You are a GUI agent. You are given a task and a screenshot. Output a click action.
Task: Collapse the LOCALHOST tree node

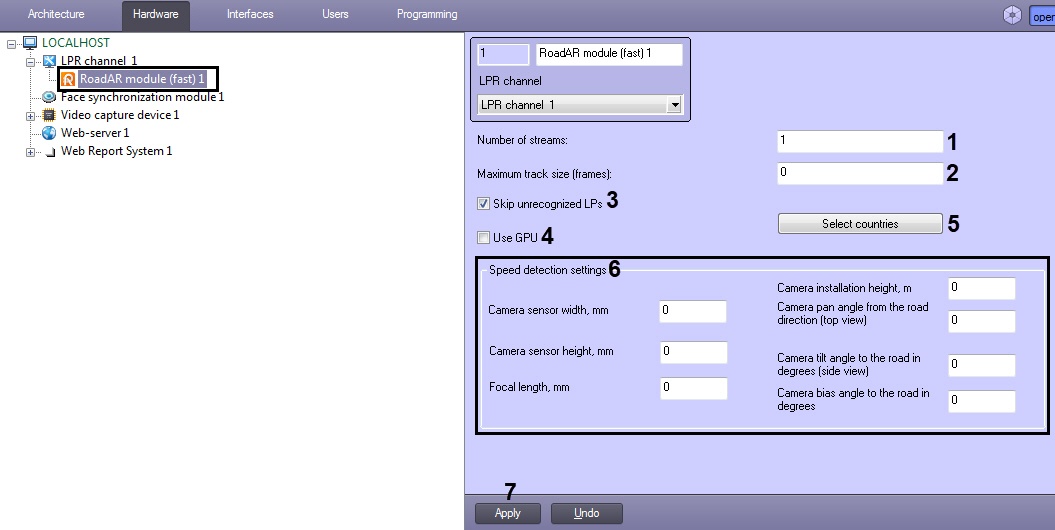(11, 44)
